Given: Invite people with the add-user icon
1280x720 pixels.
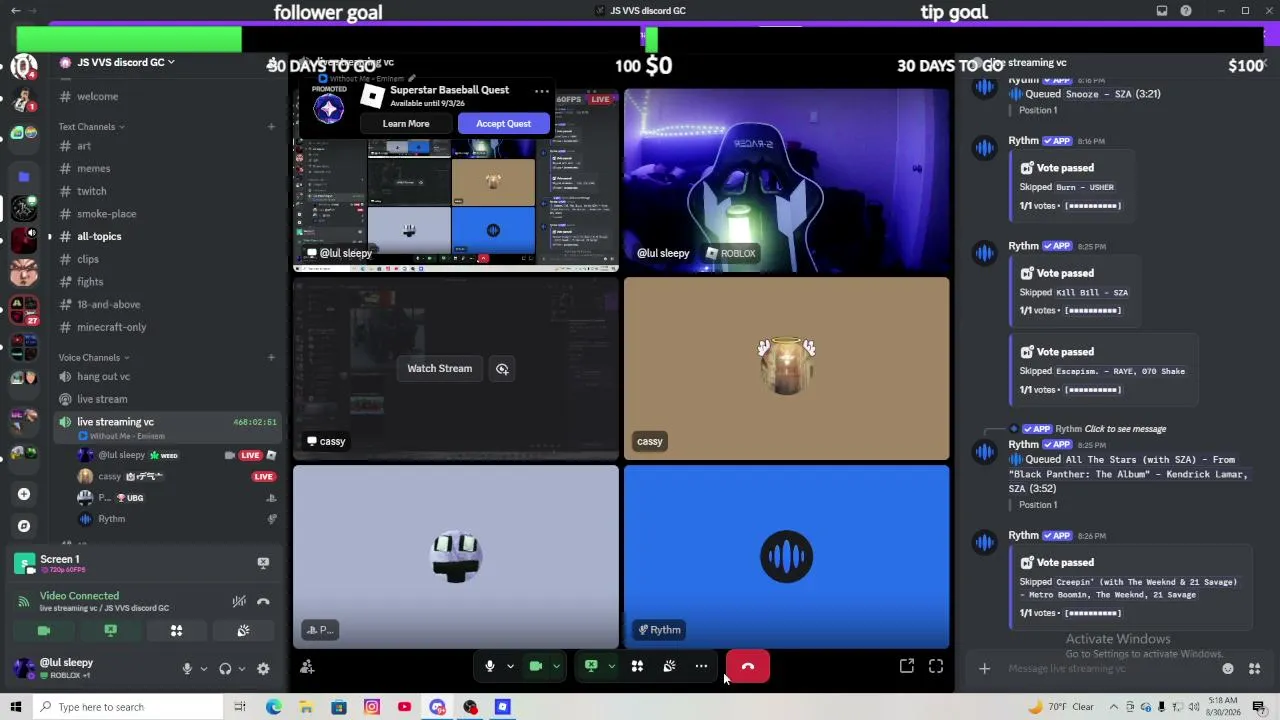Looking at the screenshot, I should tap(307, 667).
